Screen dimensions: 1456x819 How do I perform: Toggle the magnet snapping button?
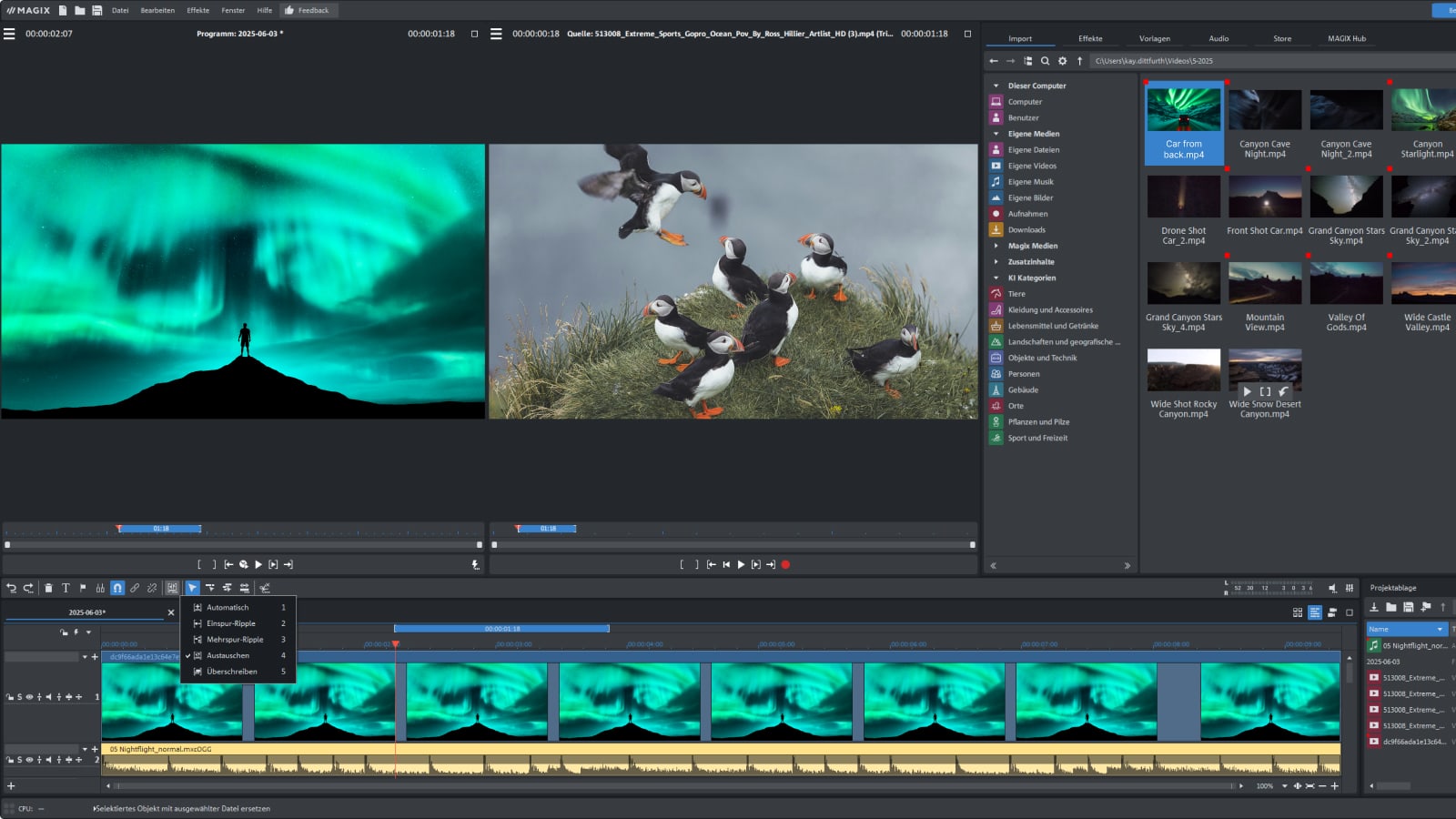pos(117,588)
